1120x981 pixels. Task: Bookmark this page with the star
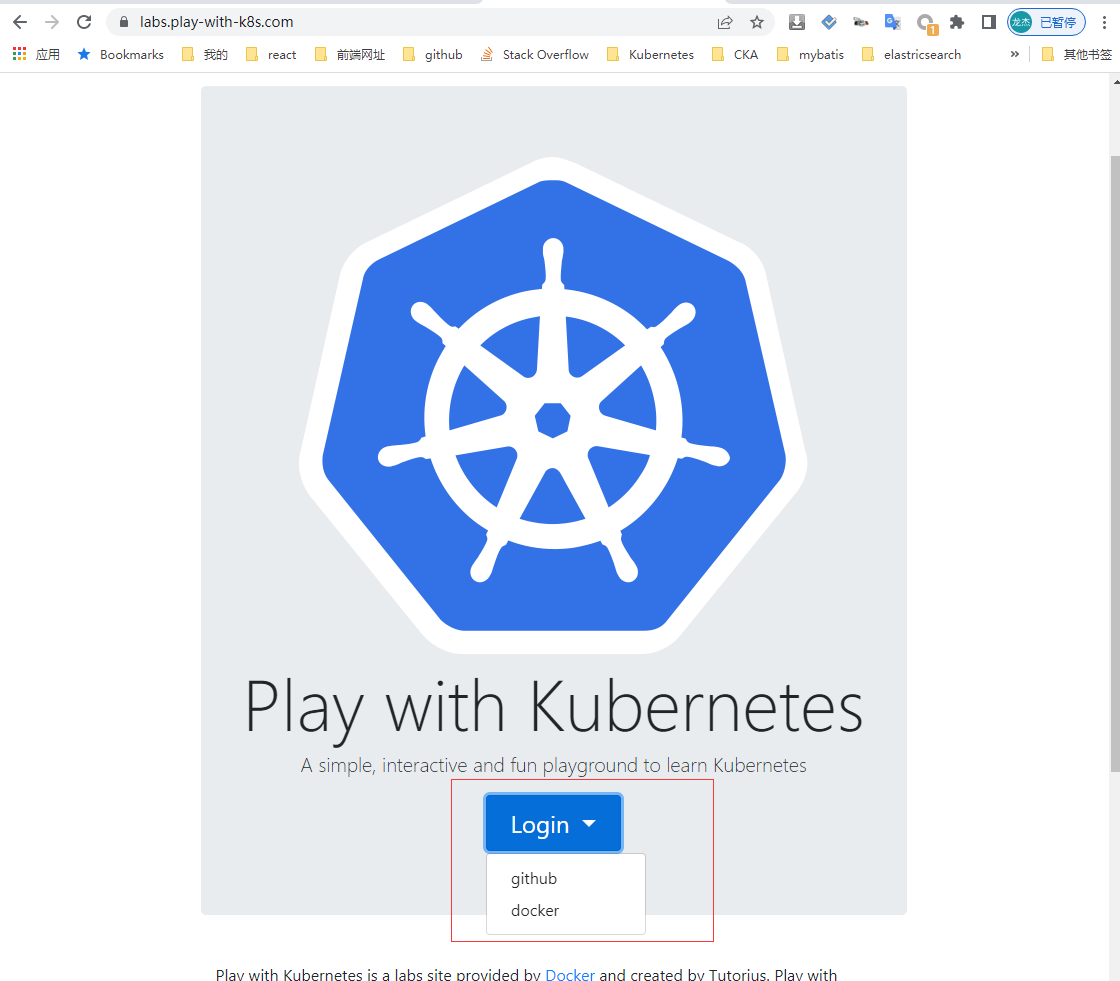(x=757, y=22)
